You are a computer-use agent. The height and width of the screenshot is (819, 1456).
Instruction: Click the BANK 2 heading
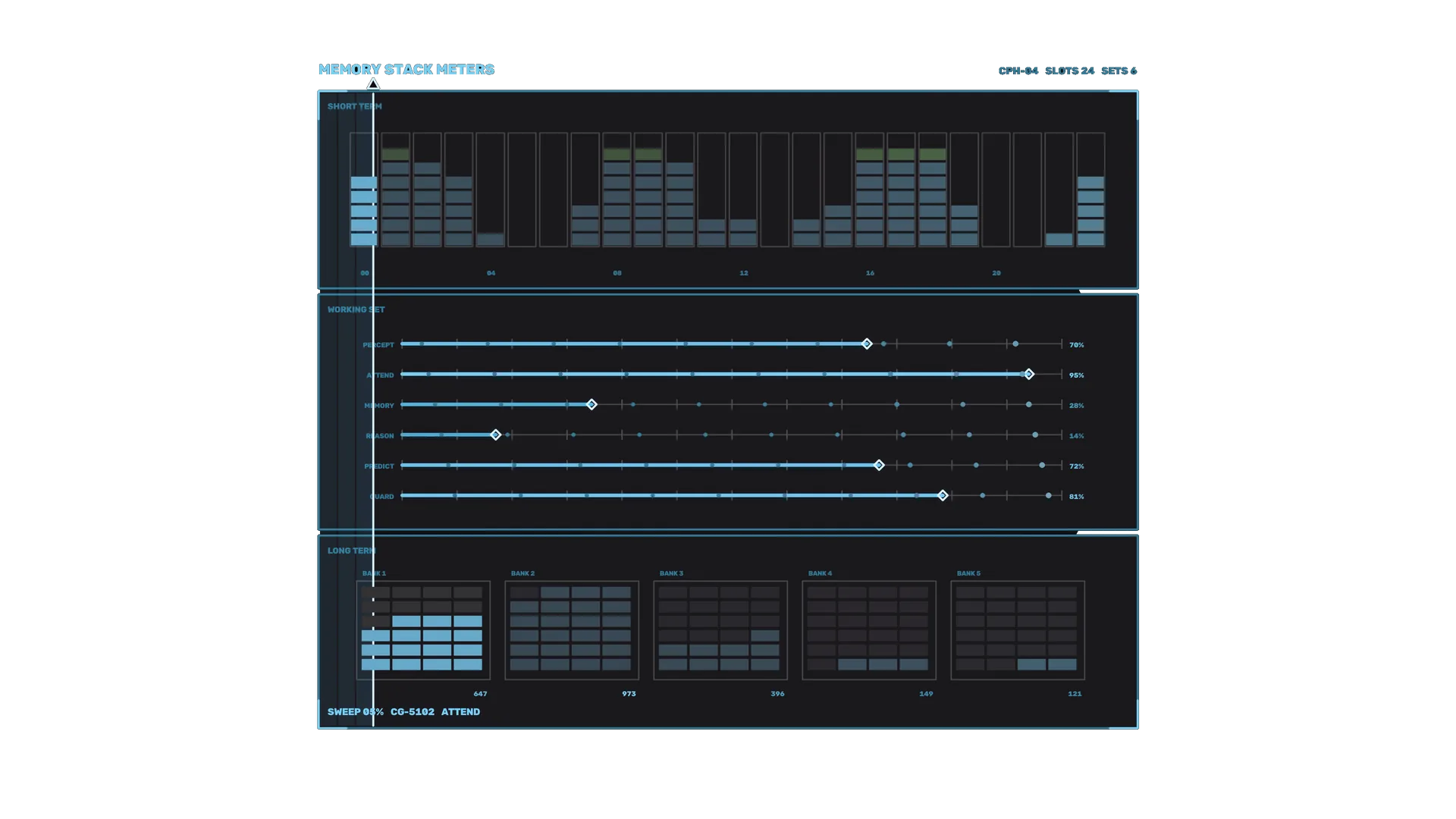pyautogui.click(x=522, y=573)
